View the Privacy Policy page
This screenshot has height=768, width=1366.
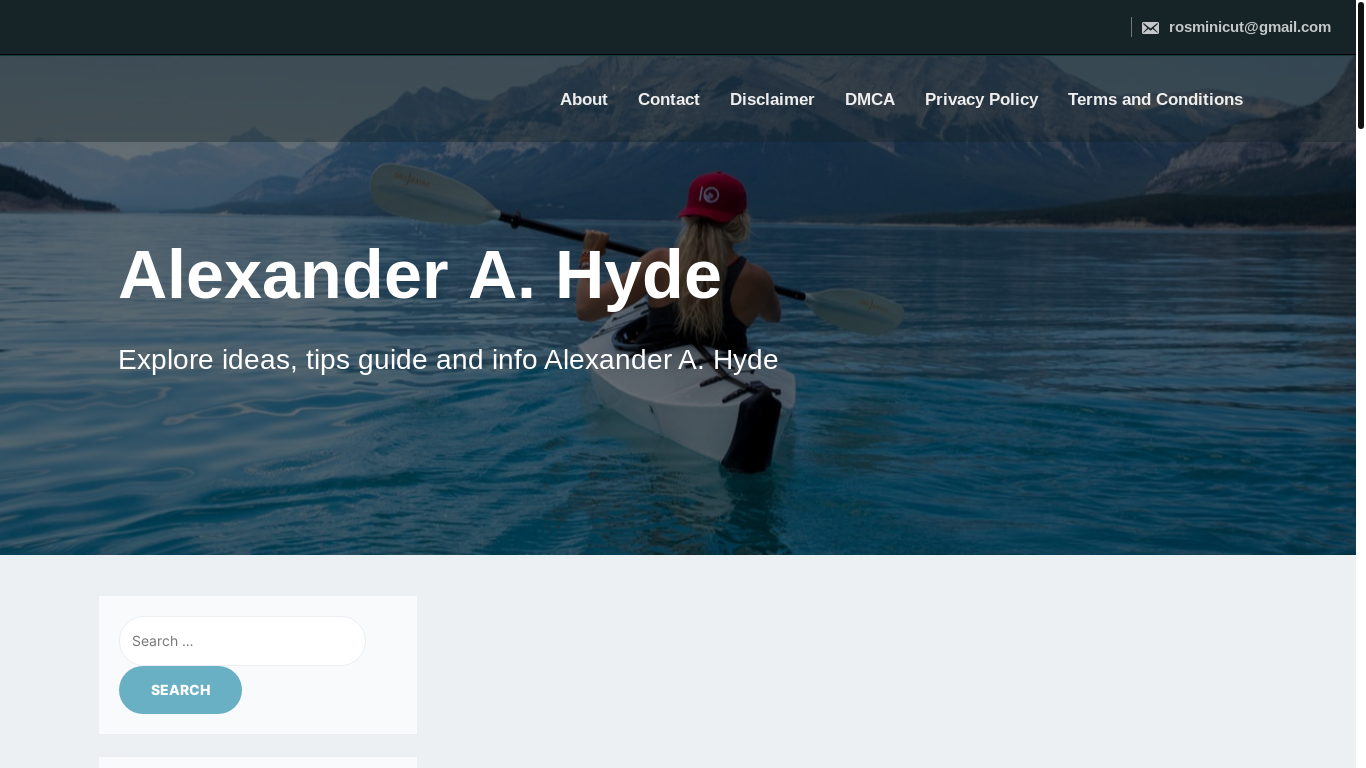click(x=981, y=99)
